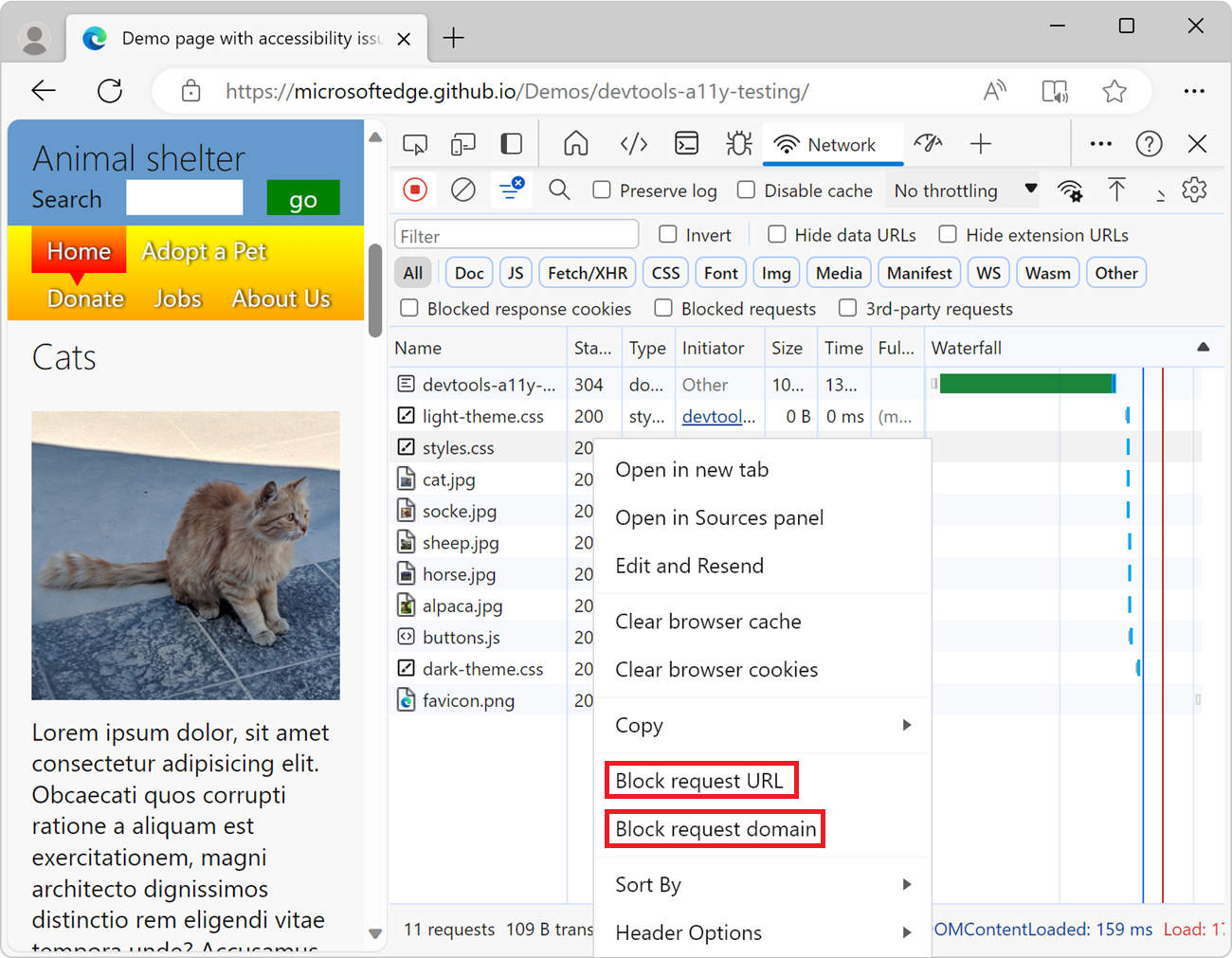The width and height of the screenshot is (1232, 958).
Task: Open the DevTools settings gear
Action: (1194, 190)
